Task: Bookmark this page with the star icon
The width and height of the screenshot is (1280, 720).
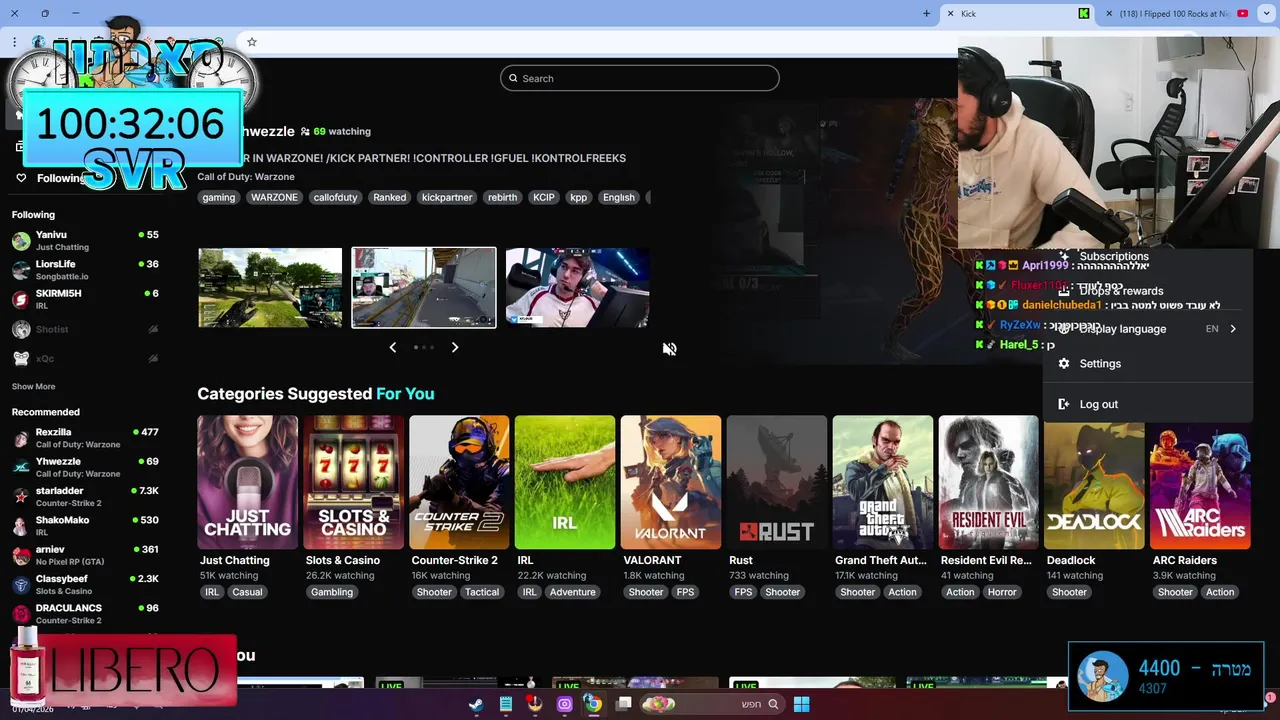Action: [x=252, y=42]
